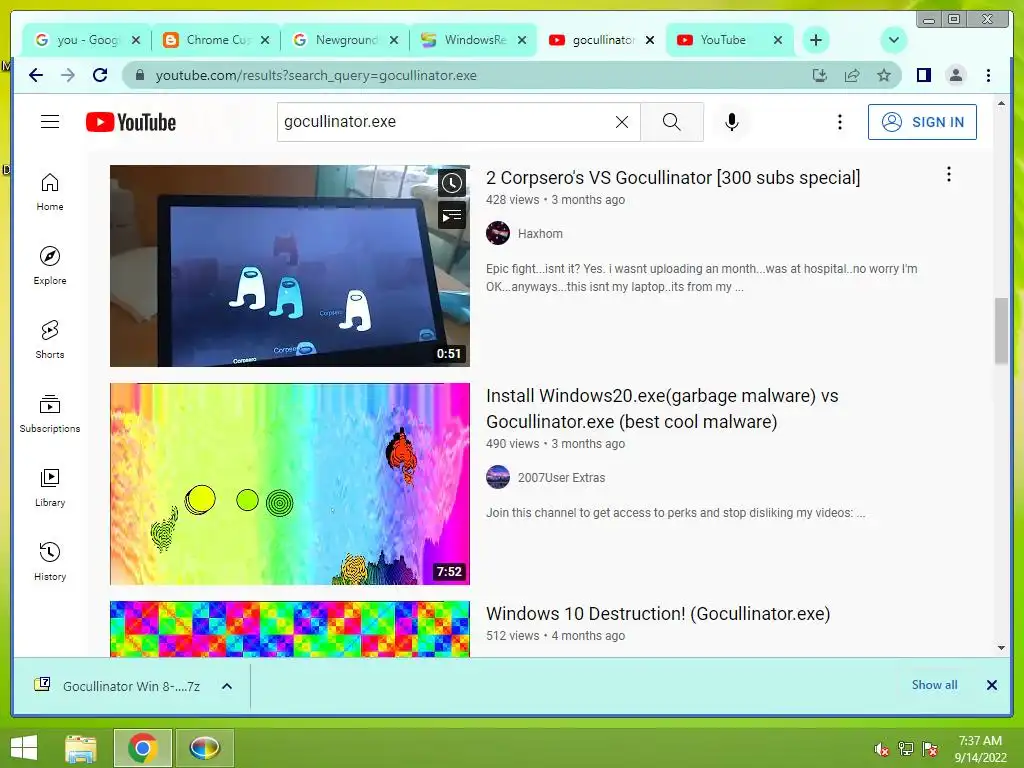
Task: Go to Home in sidebar
Action: coord(50,192)
